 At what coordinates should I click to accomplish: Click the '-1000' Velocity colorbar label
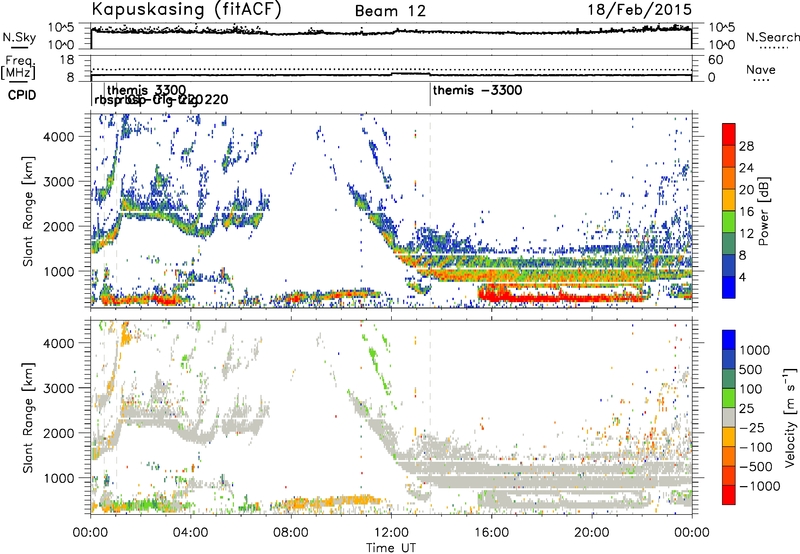(760, 486)
